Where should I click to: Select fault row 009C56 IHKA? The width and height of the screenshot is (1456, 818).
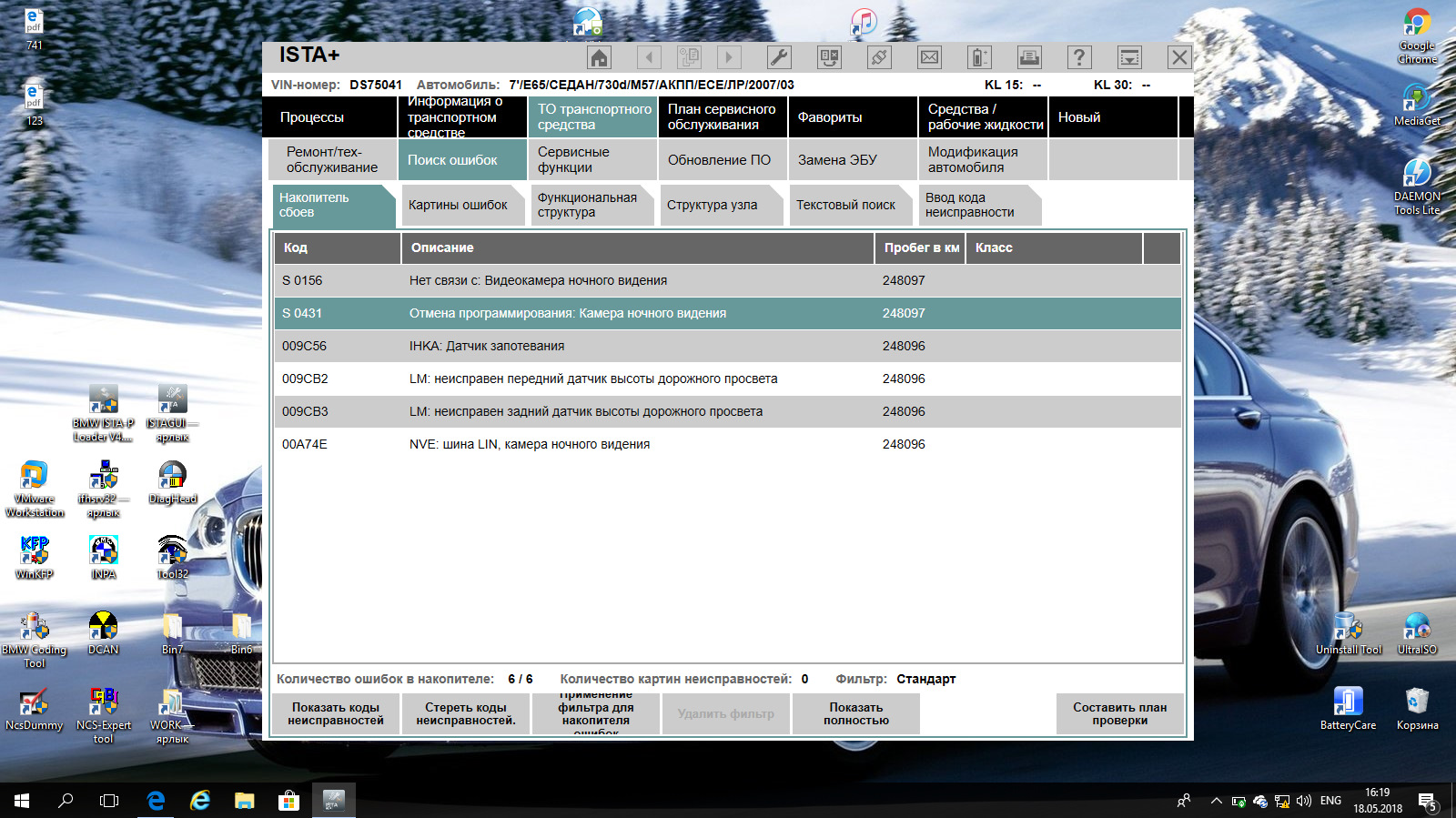[727, 346]
